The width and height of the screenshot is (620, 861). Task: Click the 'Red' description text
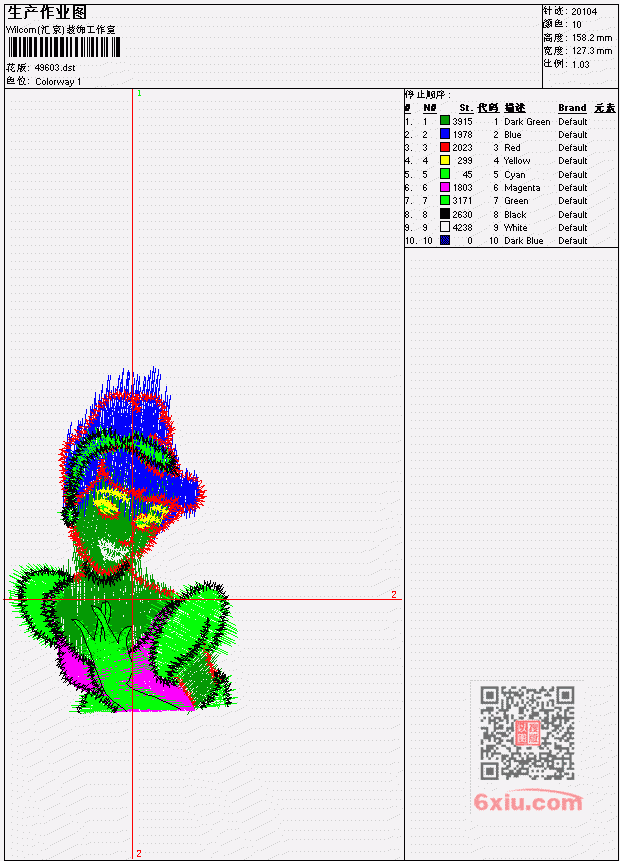(512, 148)
